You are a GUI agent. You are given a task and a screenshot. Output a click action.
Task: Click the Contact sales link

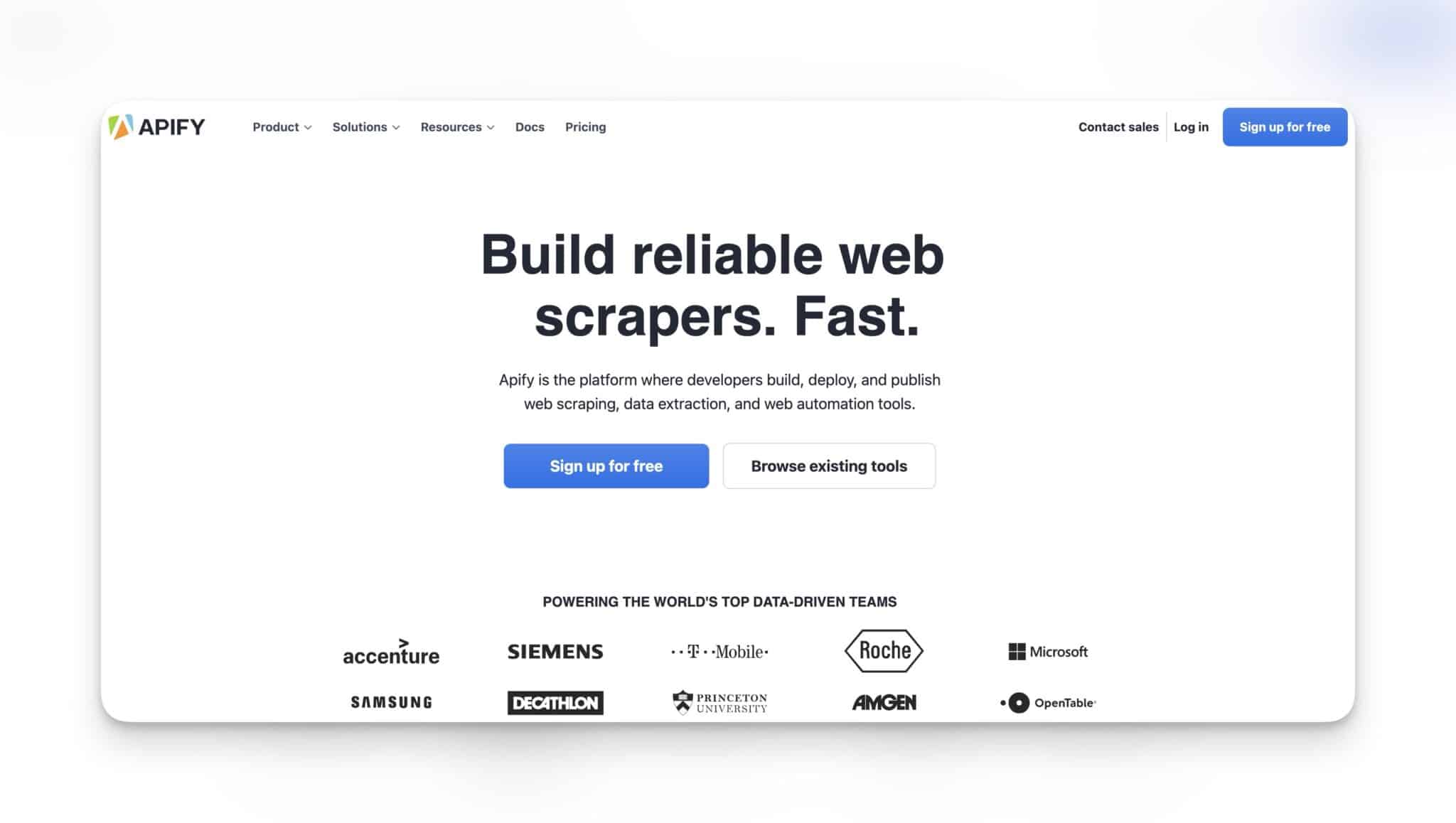click(1118, 127)
